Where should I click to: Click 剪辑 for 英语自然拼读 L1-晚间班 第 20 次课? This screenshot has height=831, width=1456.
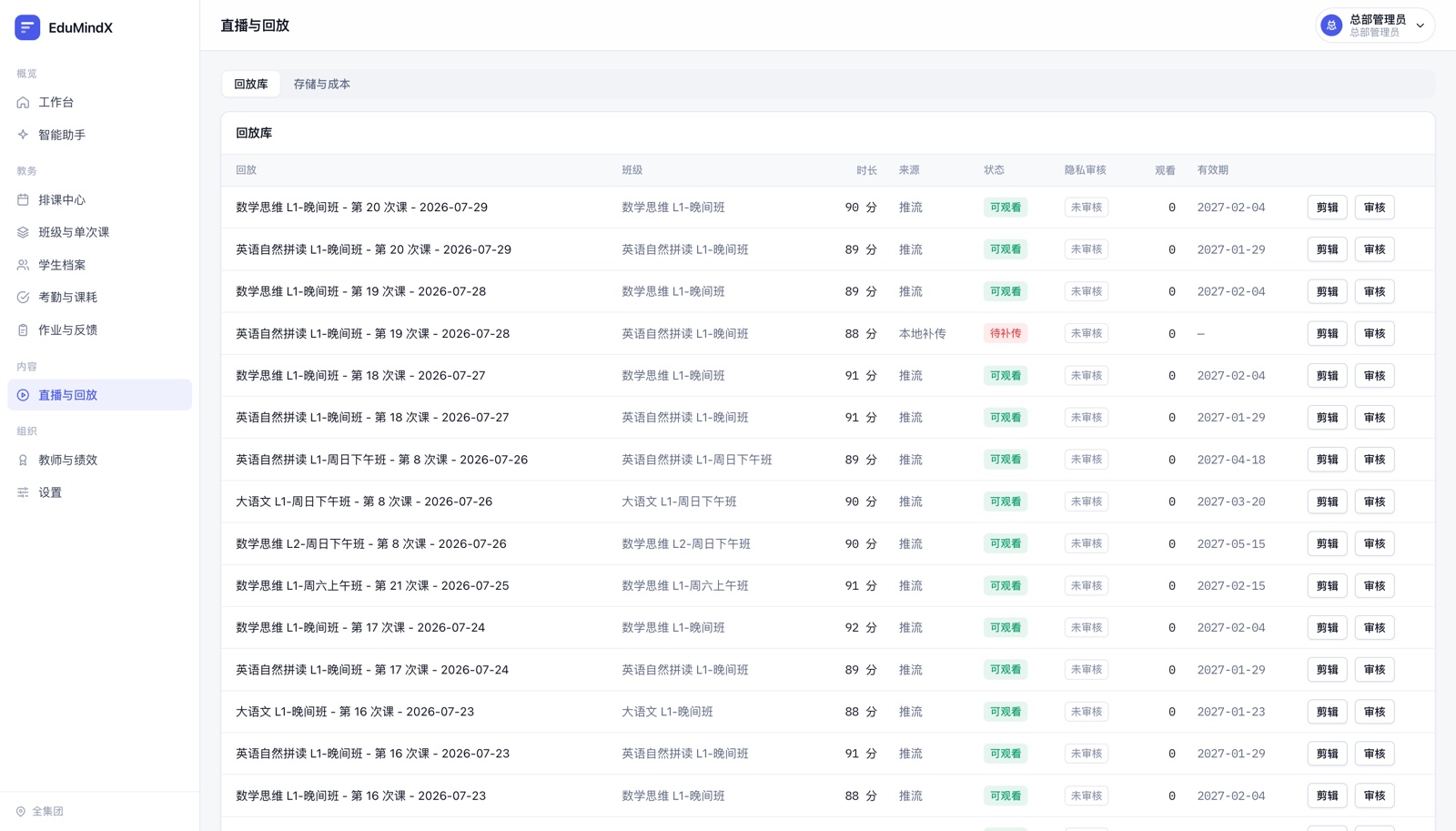click(1328, 249)
